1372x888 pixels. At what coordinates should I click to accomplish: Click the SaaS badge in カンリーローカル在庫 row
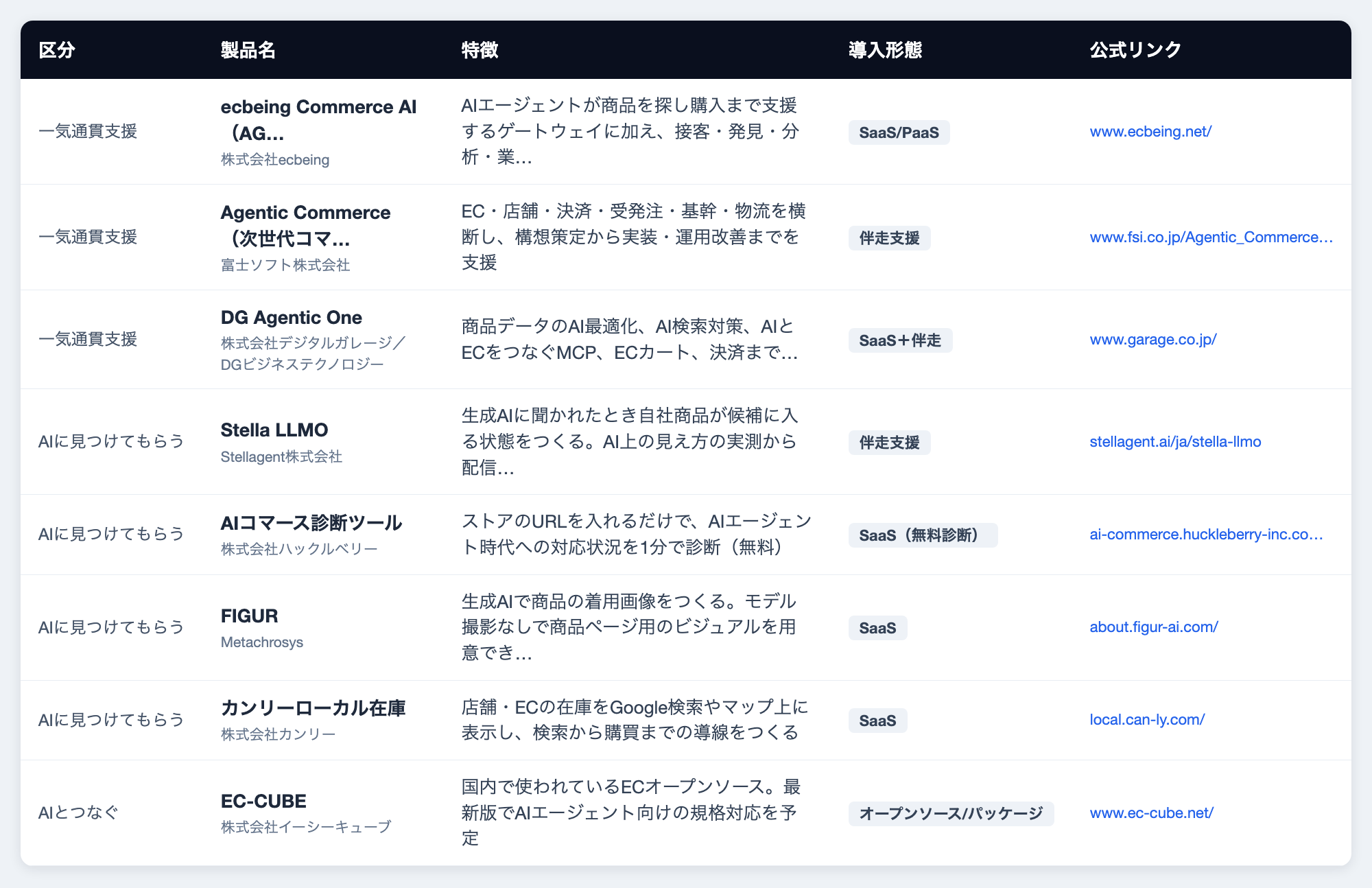click(877, 721)
